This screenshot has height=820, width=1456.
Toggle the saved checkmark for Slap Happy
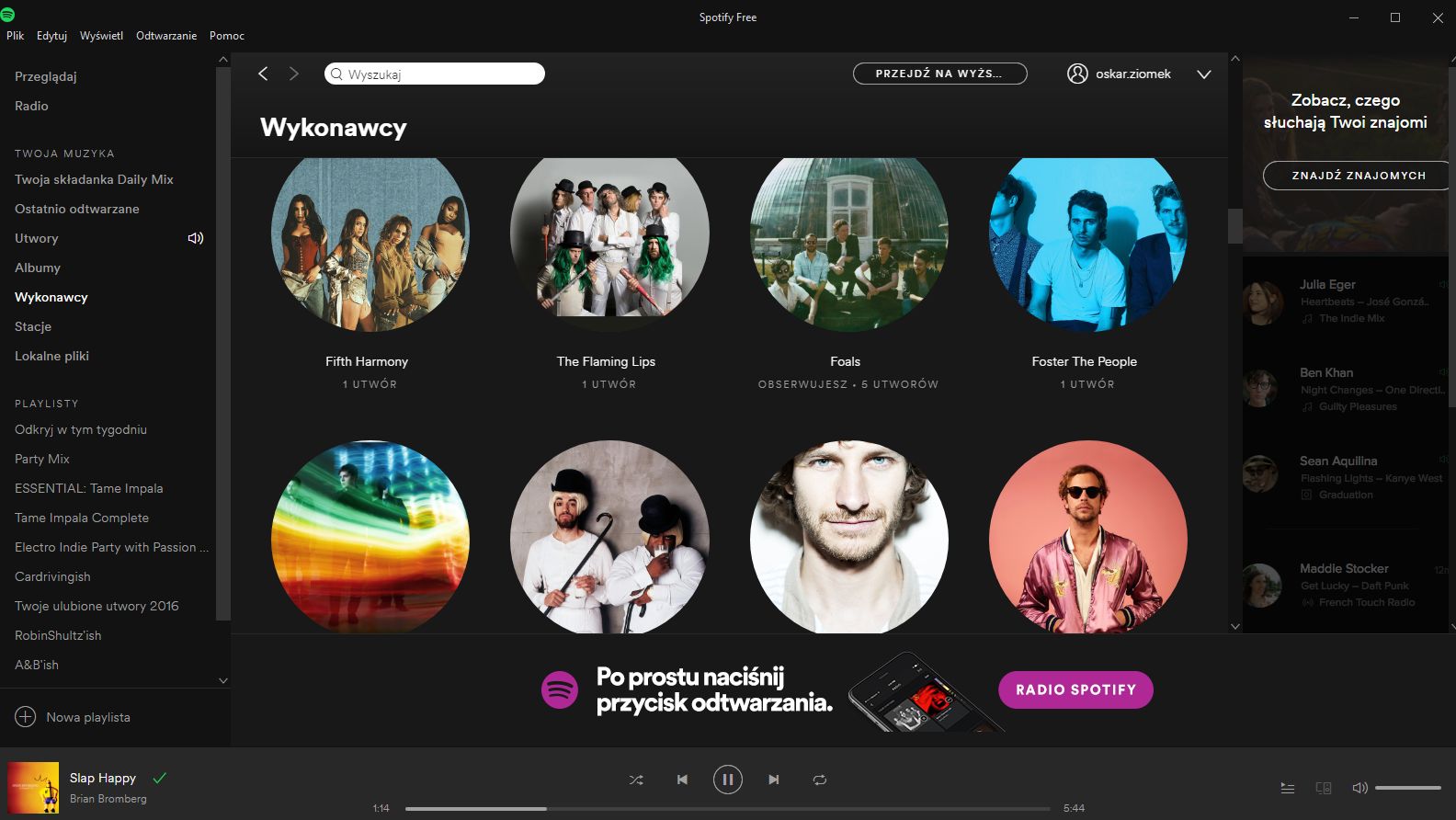click(160, 778)
